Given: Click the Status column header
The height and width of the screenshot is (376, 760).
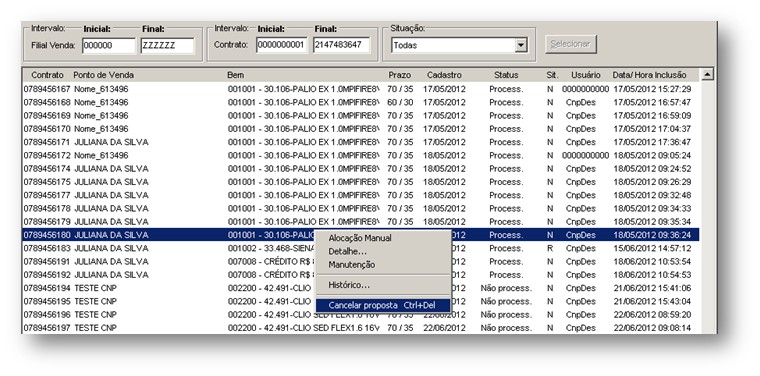Looking at the screenshot, I should (x=506, y=75).
